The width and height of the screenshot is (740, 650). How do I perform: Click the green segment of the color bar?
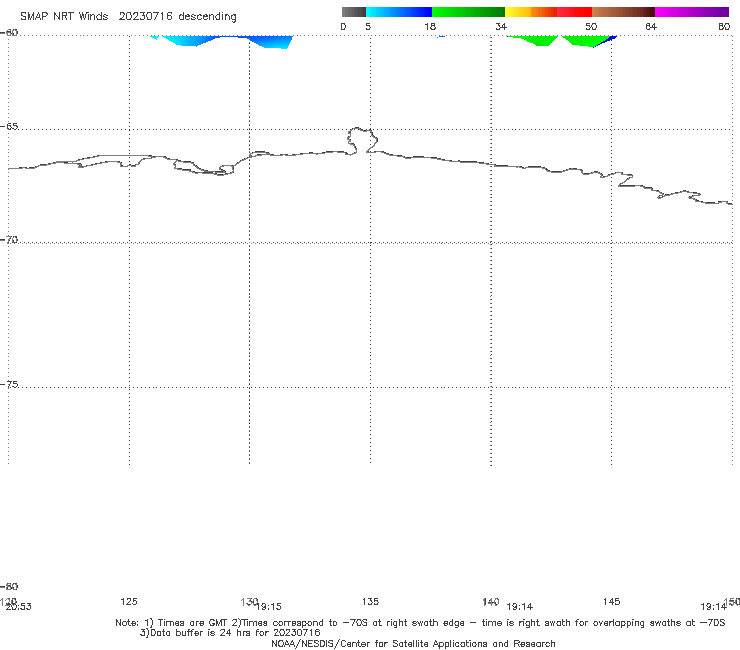click(x=468, y=12)
